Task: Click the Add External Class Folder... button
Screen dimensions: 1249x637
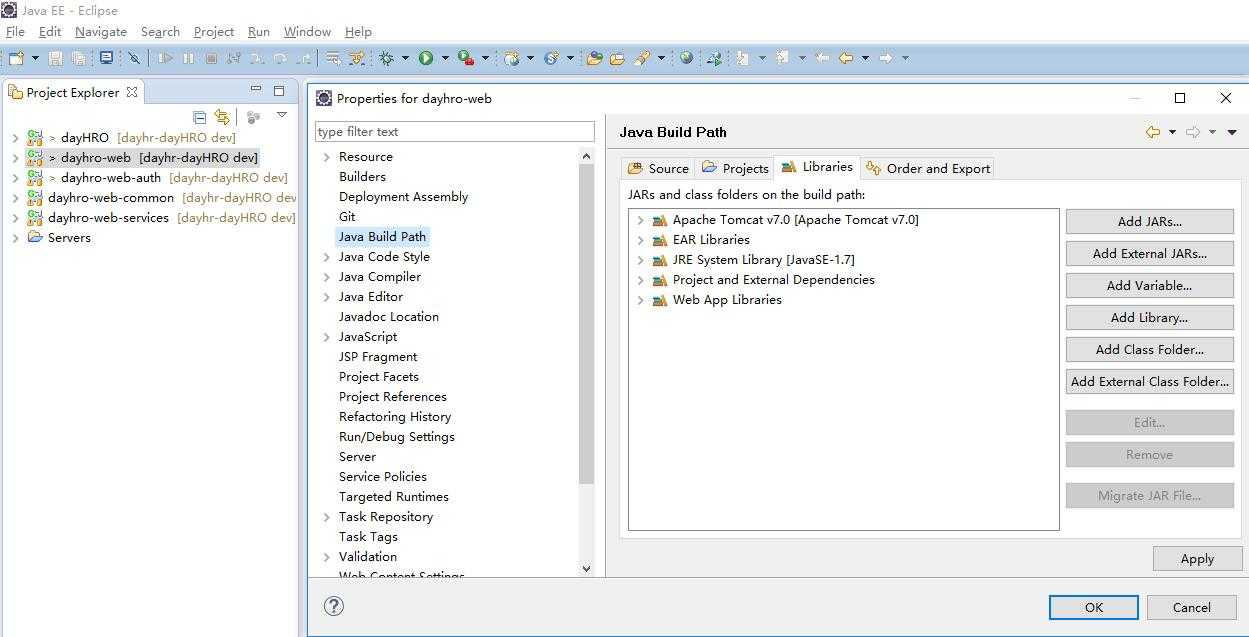Action: [1149, 381]
